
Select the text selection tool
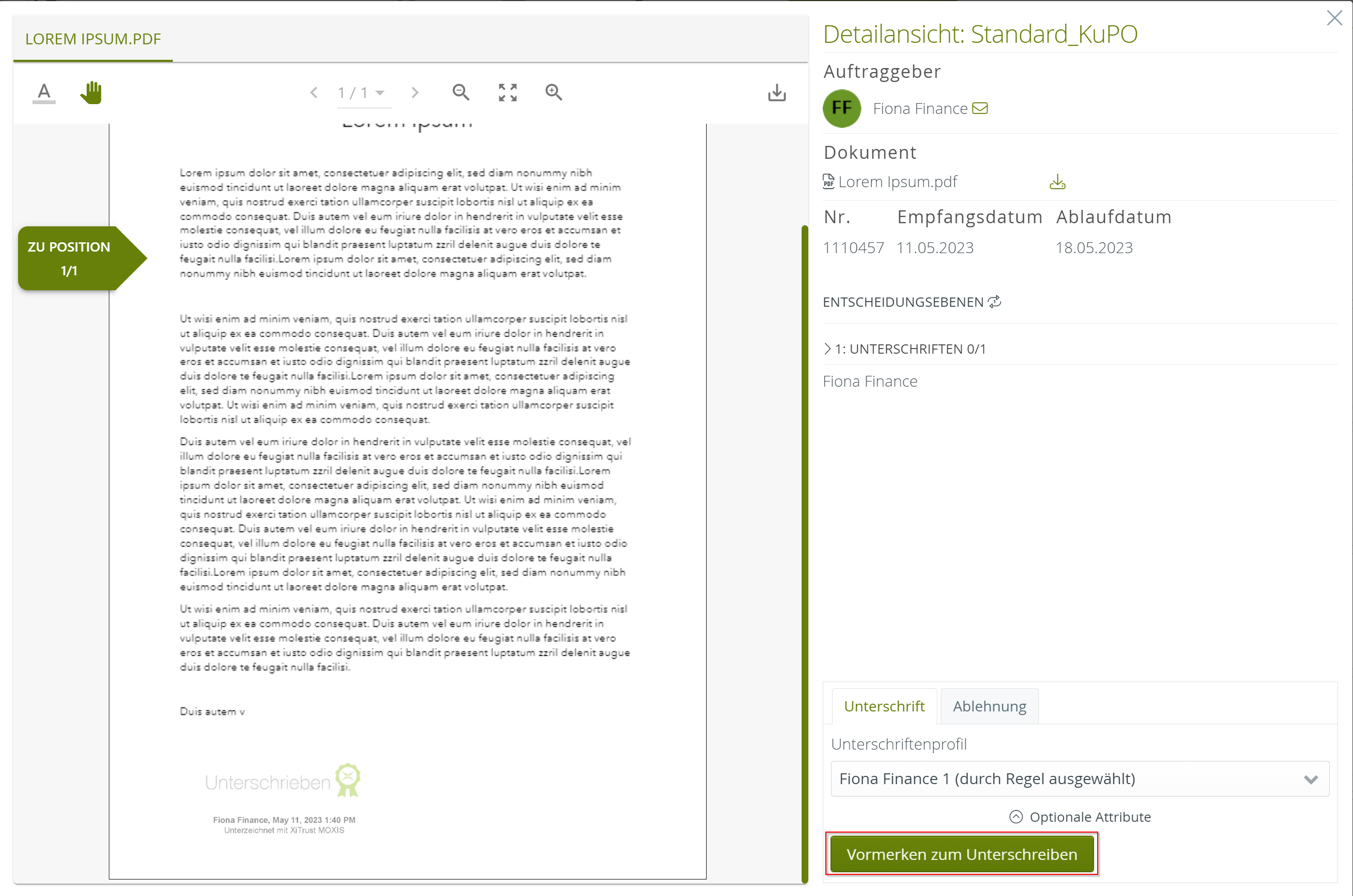click(43, 92)
